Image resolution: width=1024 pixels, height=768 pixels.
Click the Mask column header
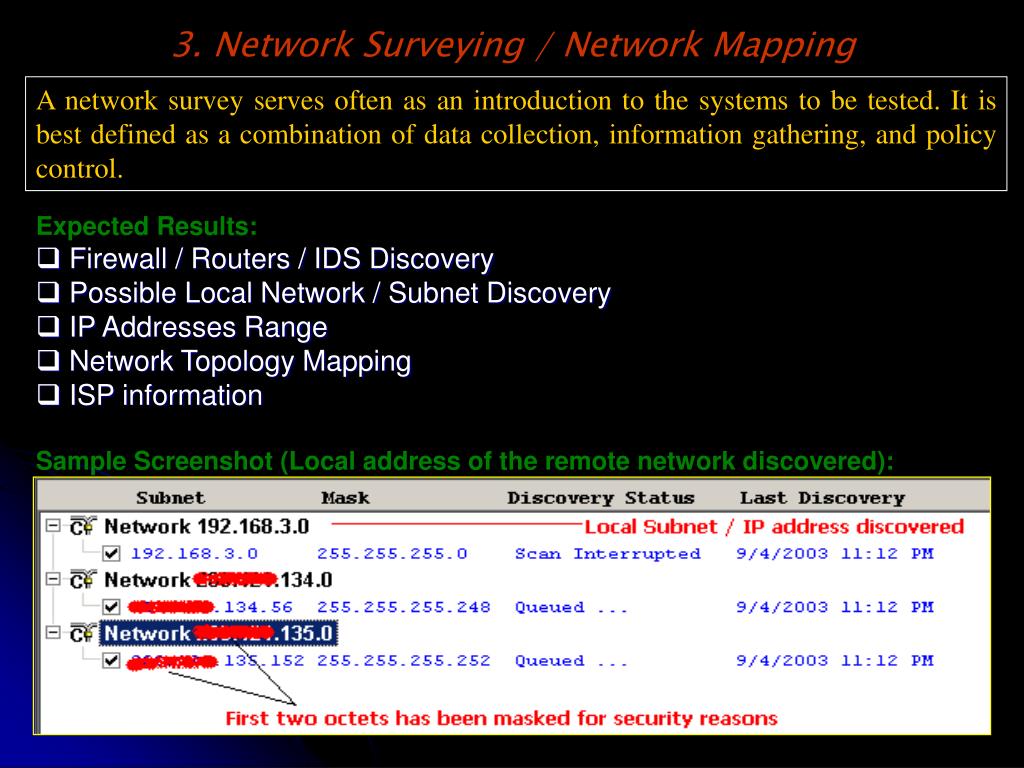coord(345,498)
